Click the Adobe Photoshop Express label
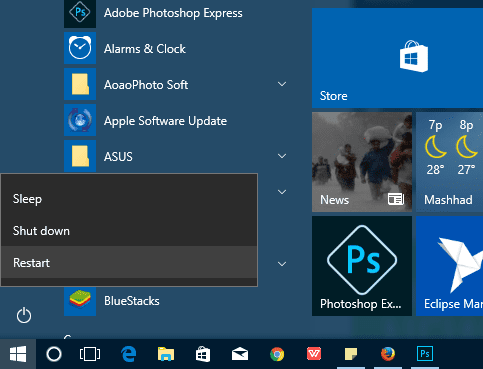Image resolution: width=483 pixels, height=369 pixels. coord(173,13)
